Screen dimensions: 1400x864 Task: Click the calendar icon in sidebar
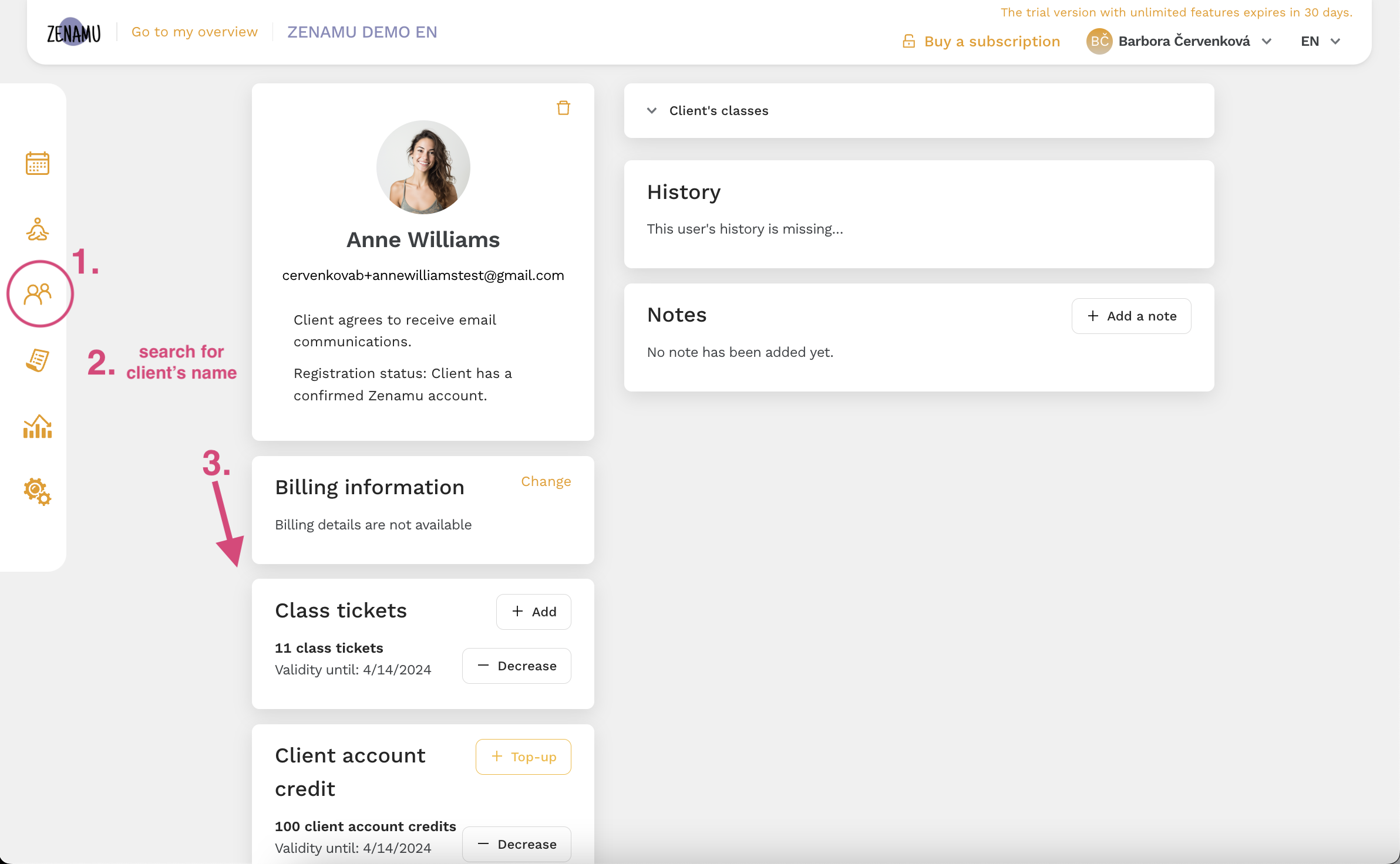pyautogui.click(x=36, y=163)
